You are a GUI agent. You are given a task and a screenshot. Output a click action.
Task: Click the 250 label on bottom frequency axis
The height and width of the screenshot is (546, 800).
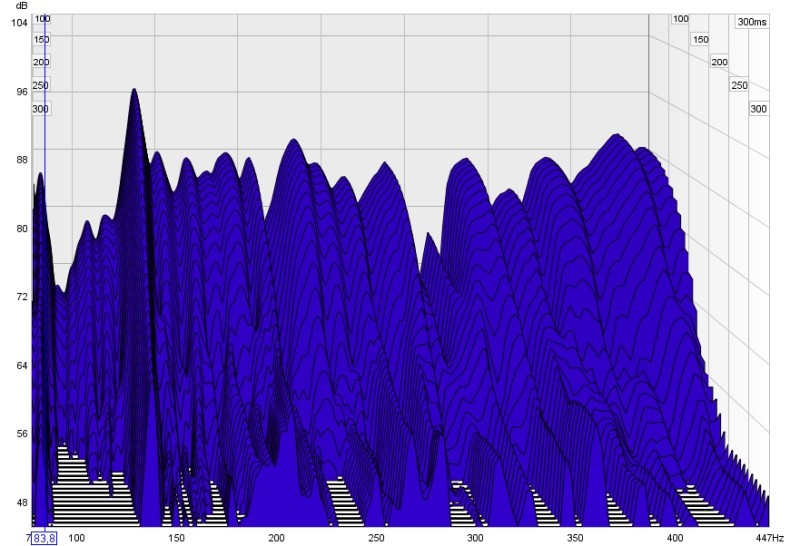point(376,538)
